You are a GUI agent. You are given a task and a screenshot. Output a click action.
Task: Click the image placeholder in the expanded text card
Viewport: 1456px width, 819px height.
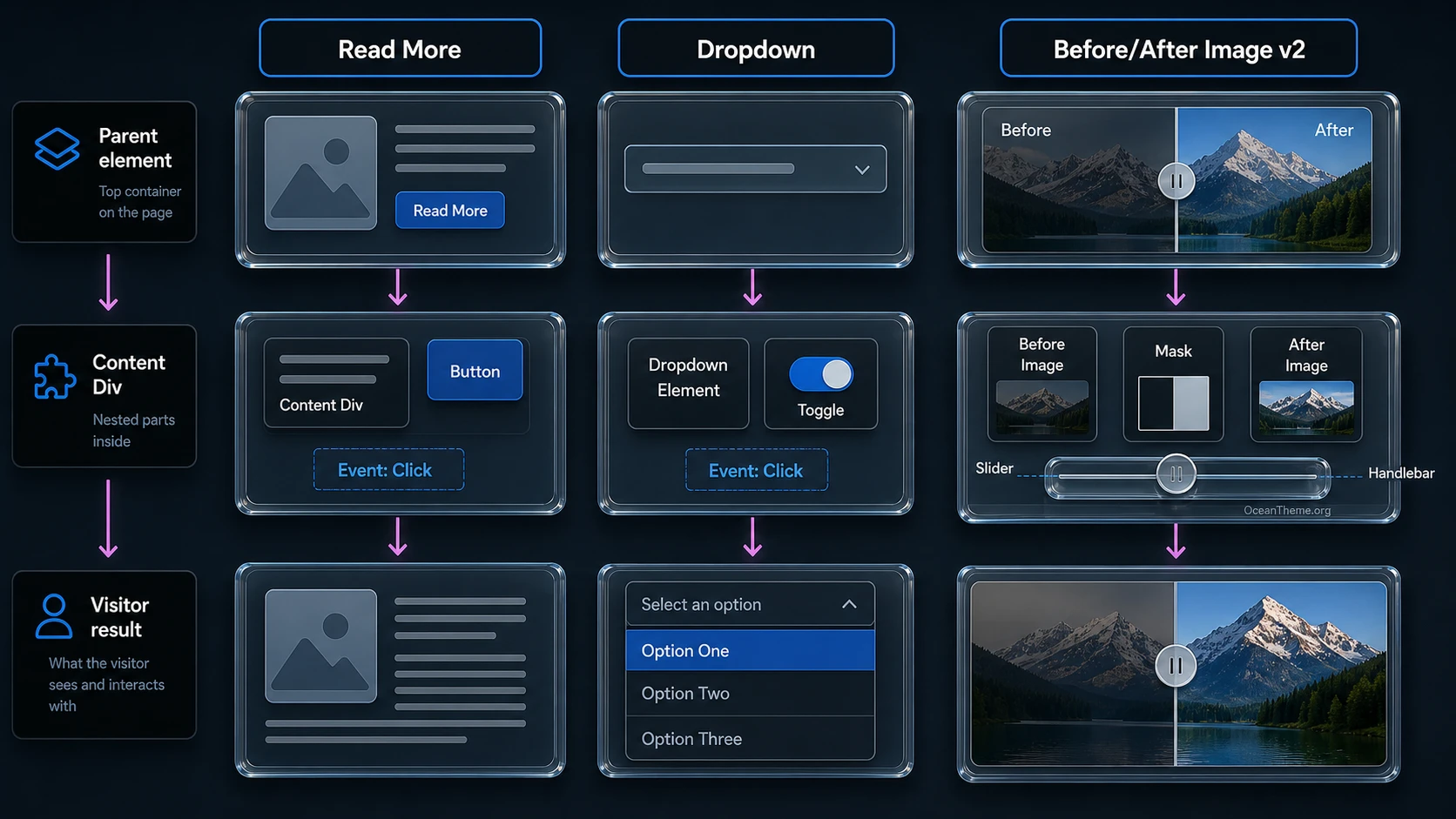pyautogui.click(x=321, y=646)
